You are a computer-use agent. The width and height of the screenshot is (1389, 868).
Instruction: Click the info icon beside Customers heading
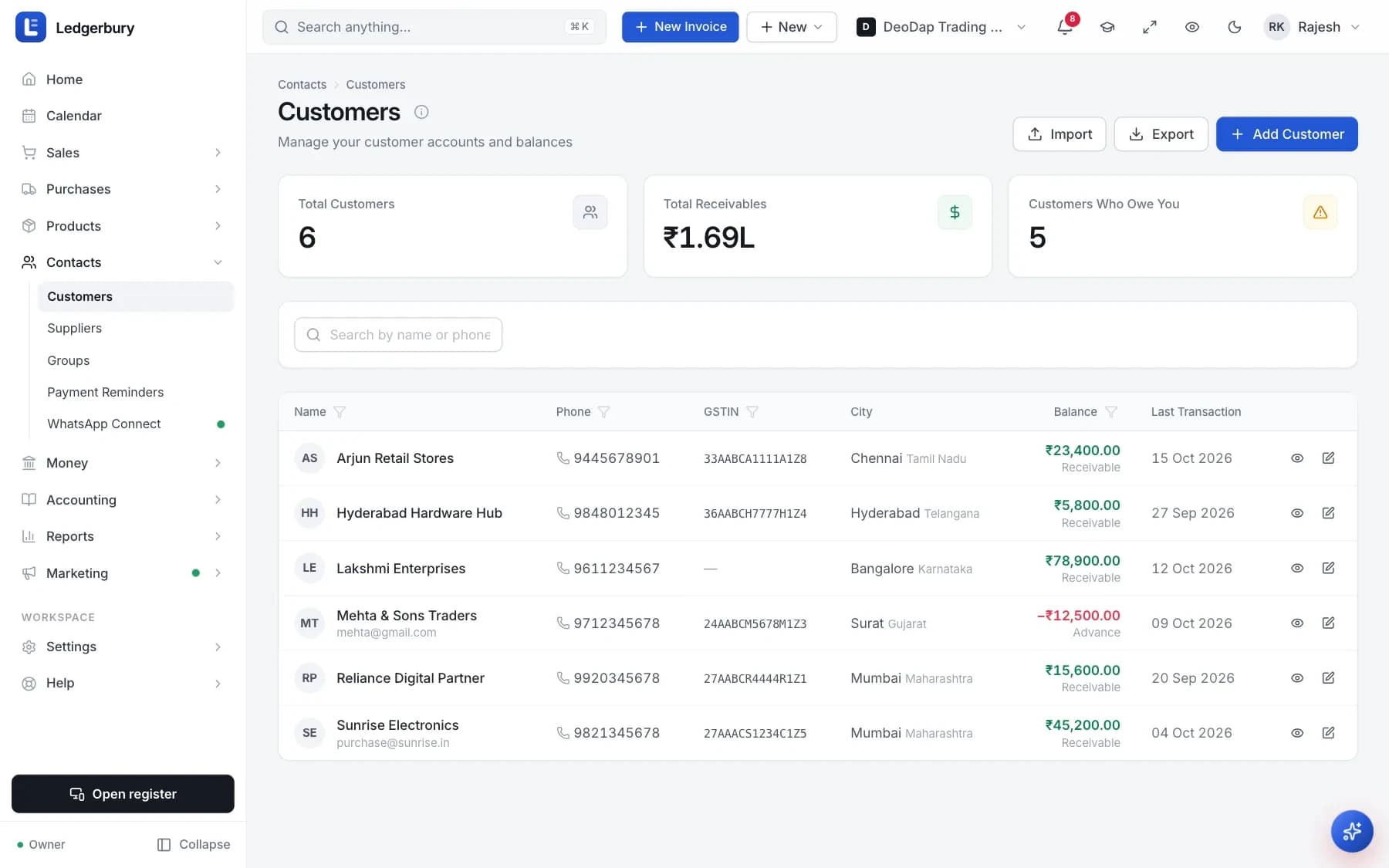click(421, 112)
